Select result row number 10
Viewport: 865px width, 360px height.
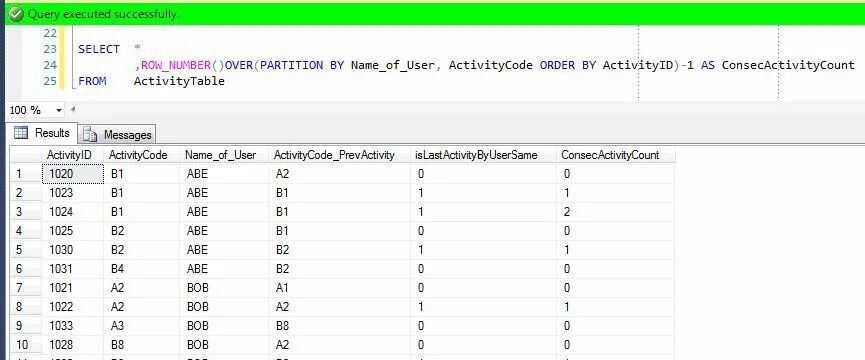click(26, 345)
